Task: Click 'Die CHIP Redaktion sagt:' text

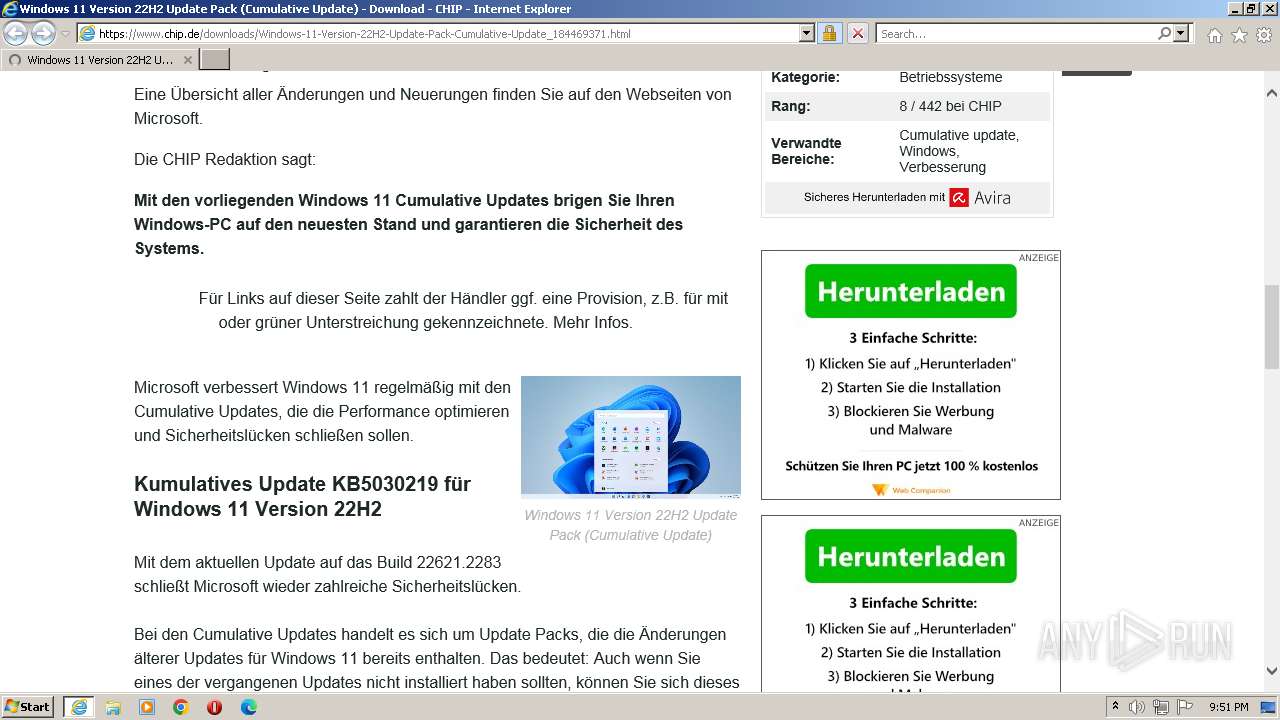Action: click(x=225, y=159)
